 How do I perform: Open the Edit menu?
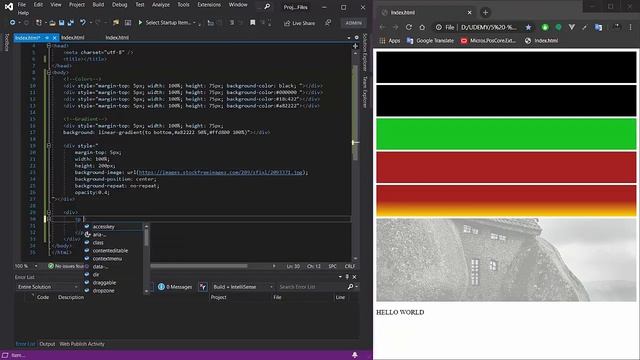38,4
